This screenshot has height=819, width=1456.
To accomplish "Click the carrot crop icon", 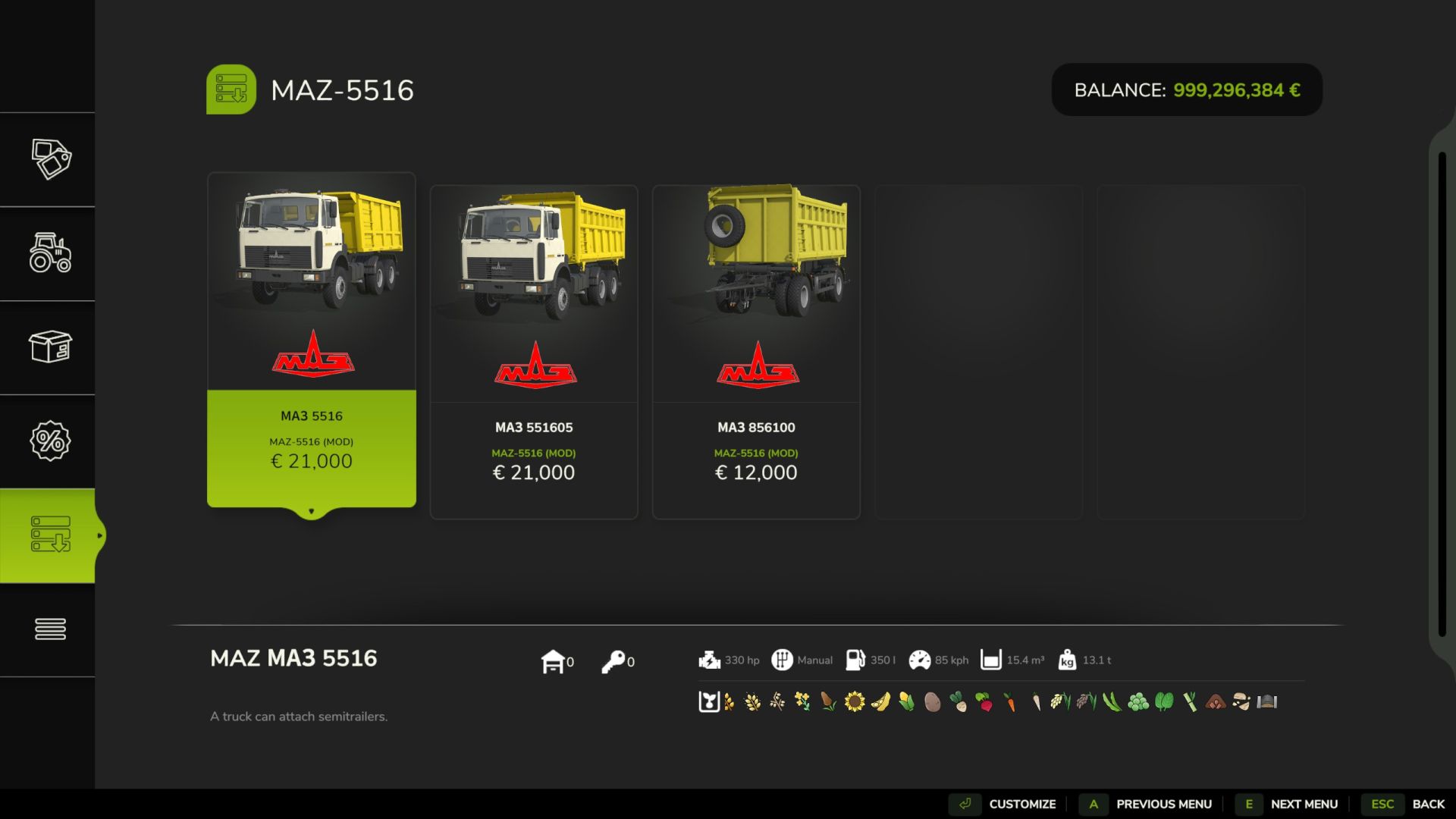I will 1010,702.
